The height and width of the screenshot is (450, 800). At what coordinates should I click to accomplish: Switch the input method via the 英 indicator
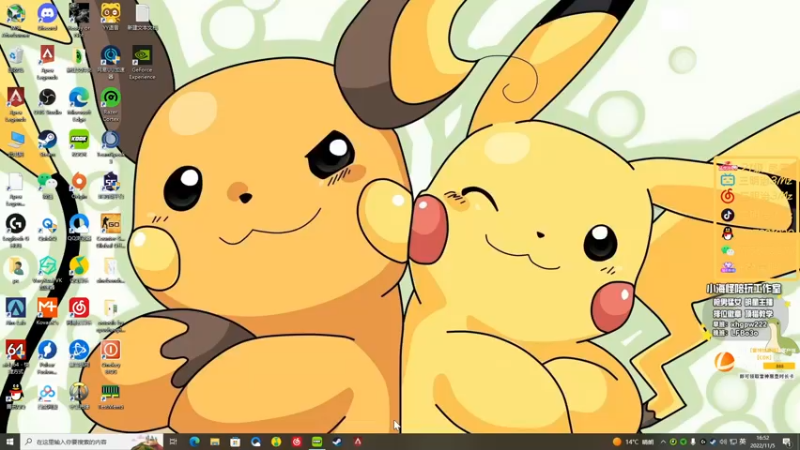(742, 442)
